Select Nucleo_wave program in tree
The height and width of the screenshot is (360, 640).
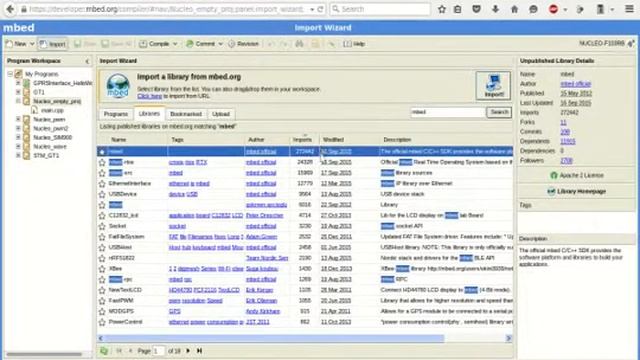[50, 147]
